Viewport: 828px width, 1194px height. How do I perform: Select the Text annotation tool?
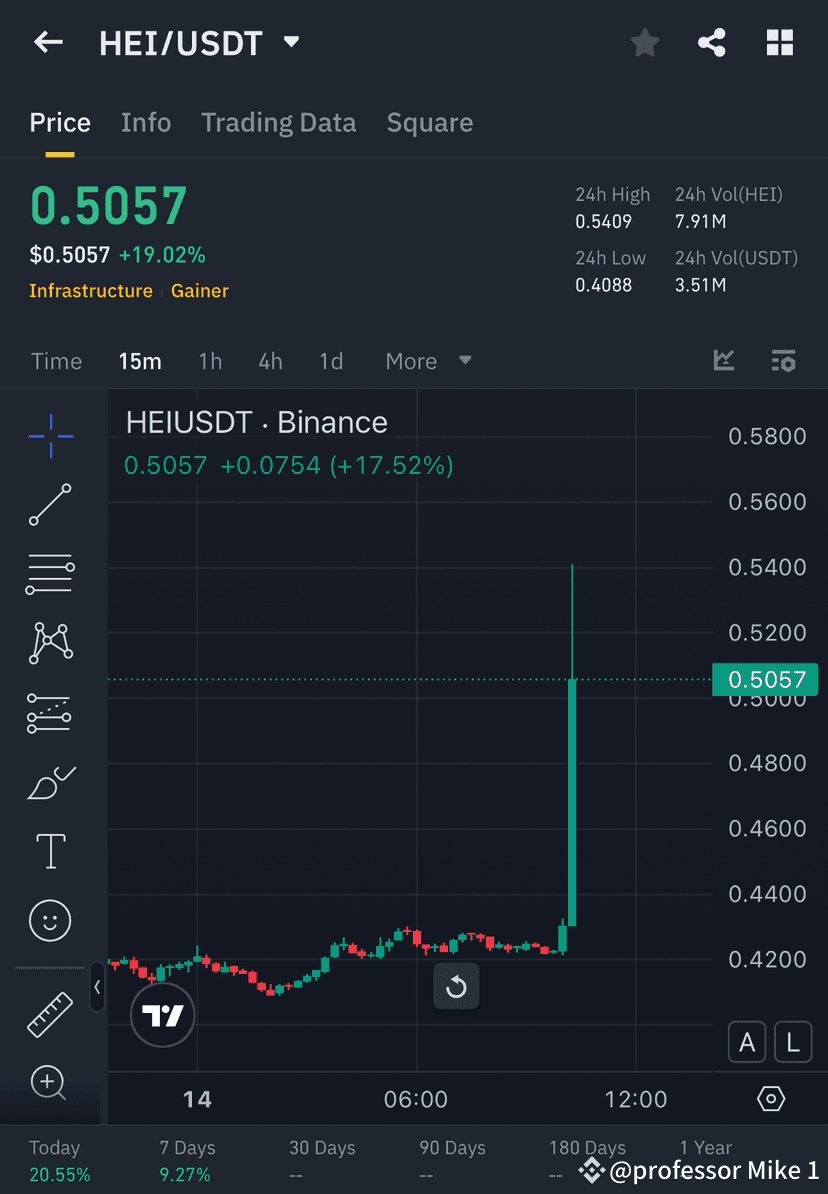click(x=50, y=851)
